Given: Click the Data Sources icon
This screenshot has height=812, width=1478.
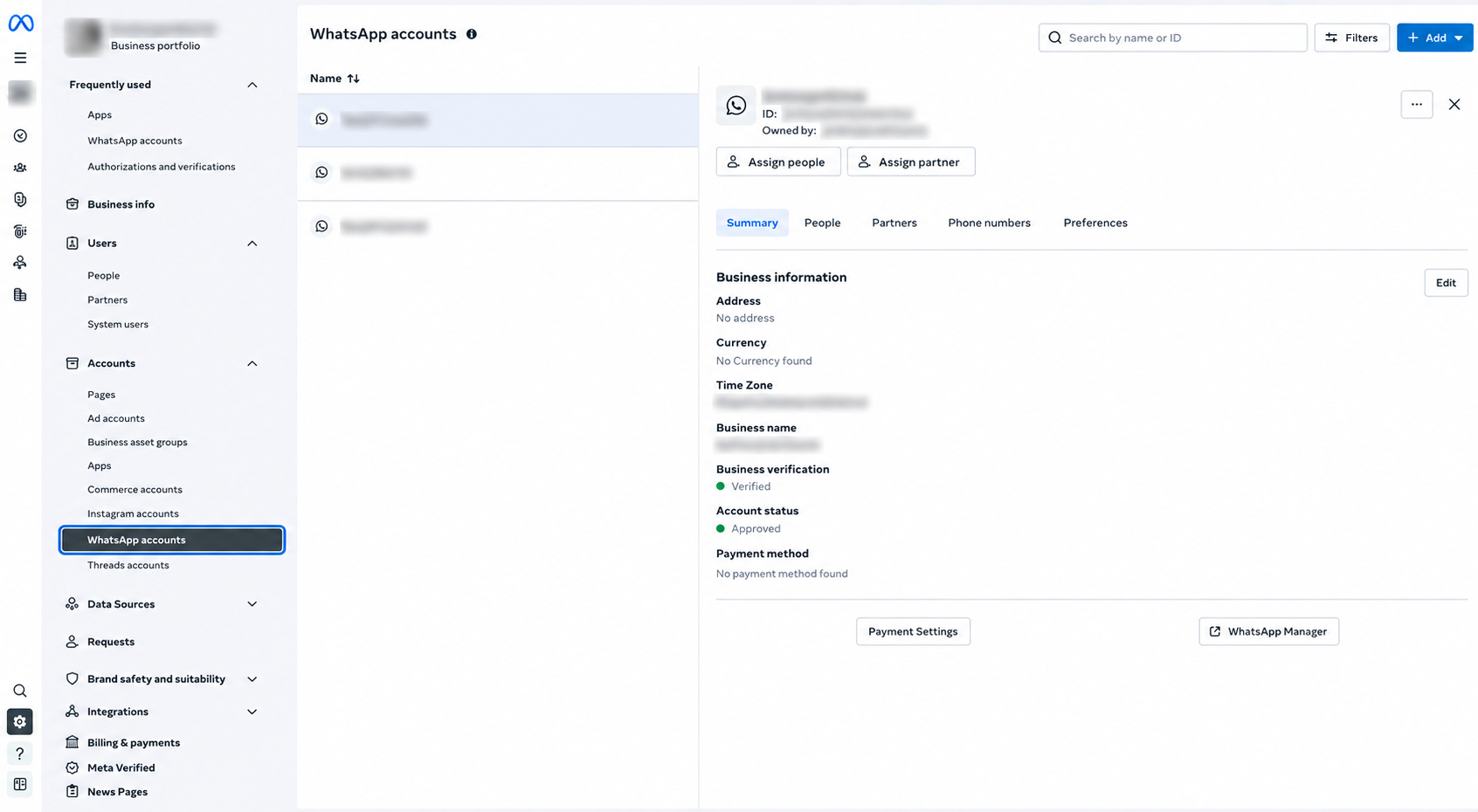Looking at the screenshot, I should pyautogui.click(x=73, y=604).
